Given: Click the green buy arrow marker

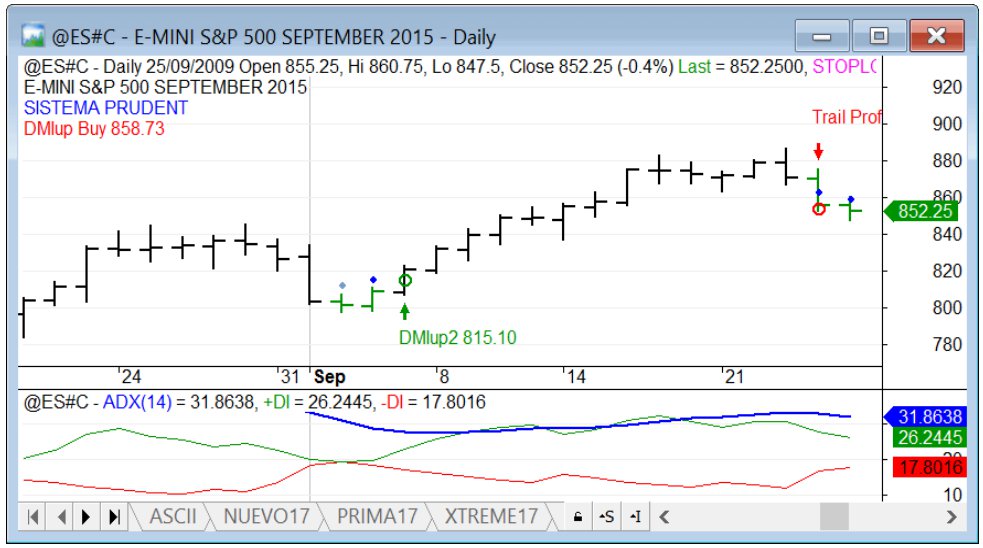Looking at the screenshot, I should point(405,311).
